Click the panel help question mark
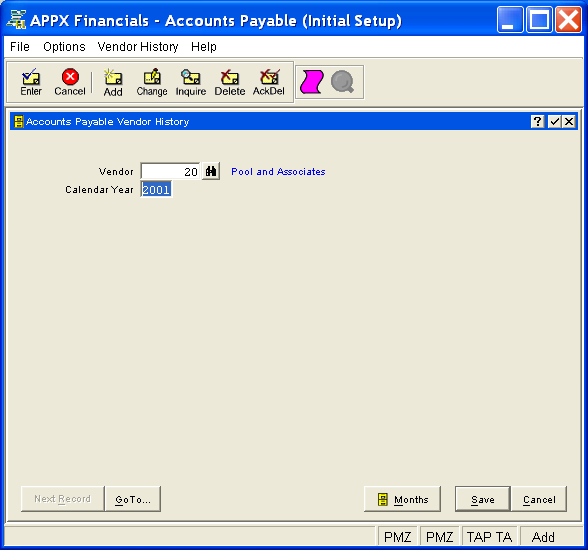This screenshot has height=550, width=588. pos(537,121)
